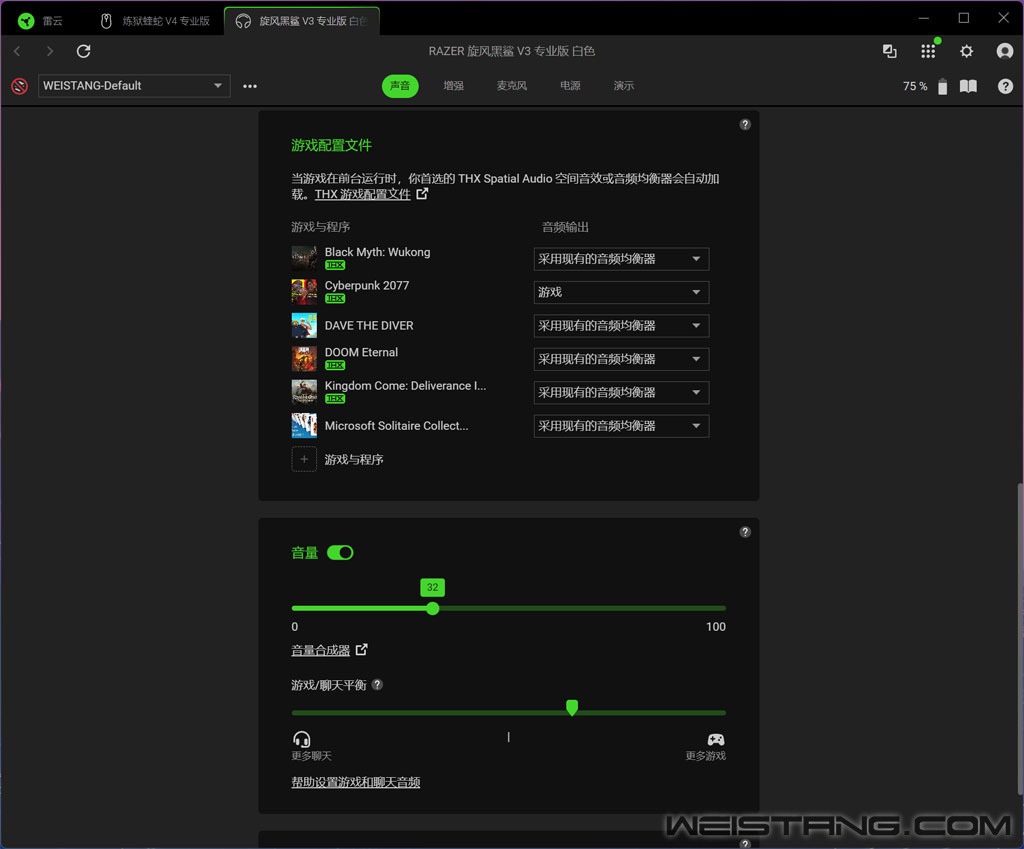Image resolution: width=1024 pixels, height=849 pixels.
Task: Open the 音量合成器 link
Action: pos(321,650)
